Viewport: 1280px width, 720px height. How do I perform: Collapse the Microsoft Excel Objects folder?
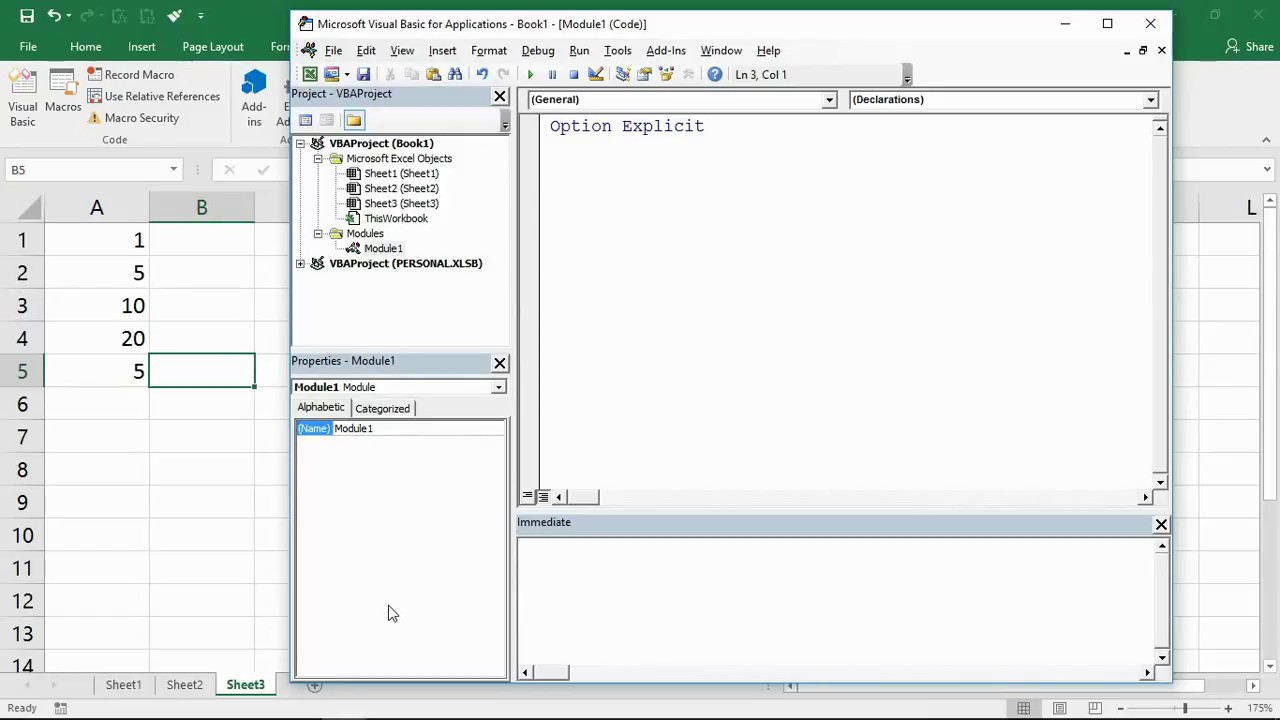318,159
